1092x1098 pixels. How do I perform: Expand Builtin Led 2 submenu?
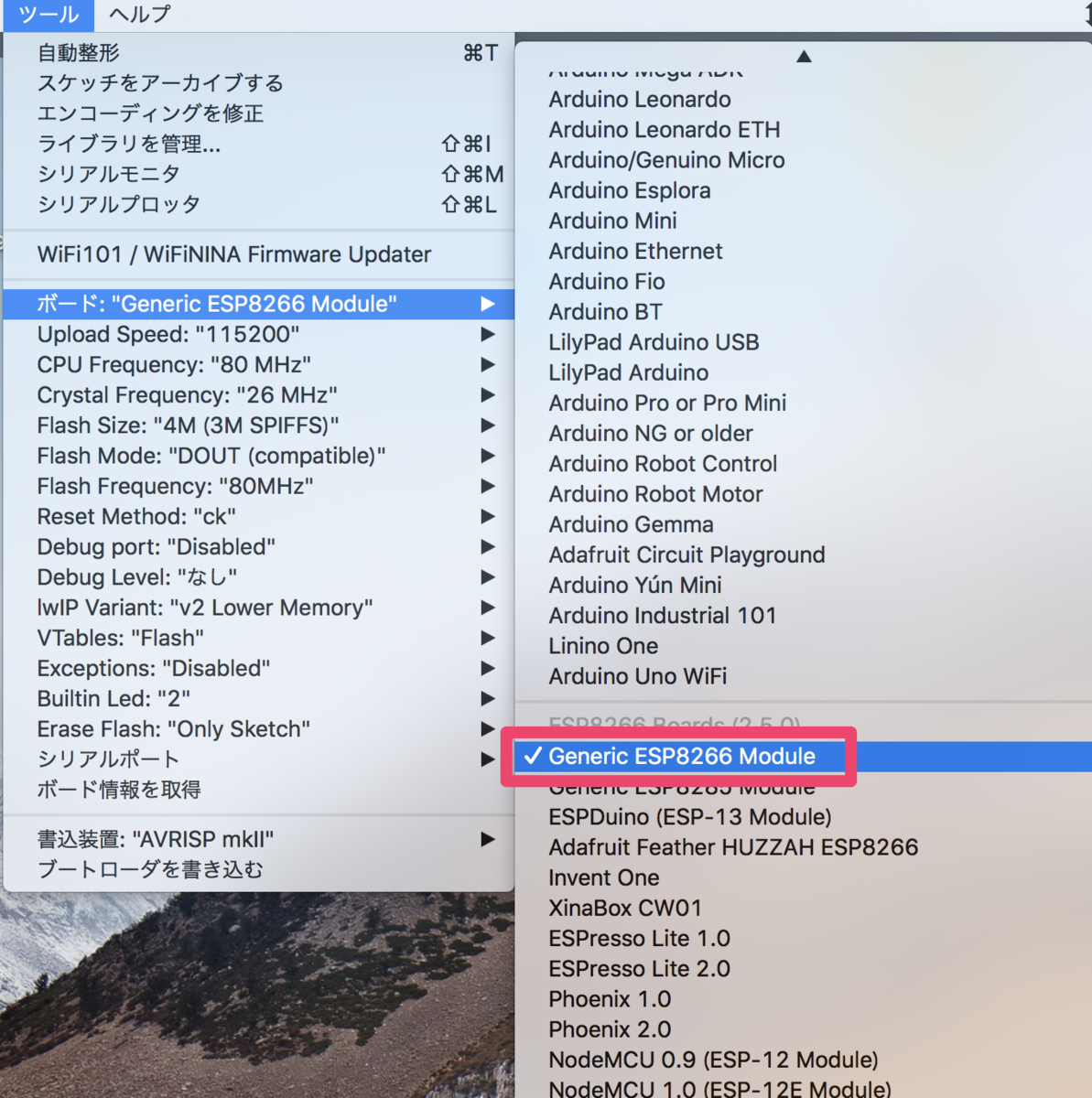(259, 698)
